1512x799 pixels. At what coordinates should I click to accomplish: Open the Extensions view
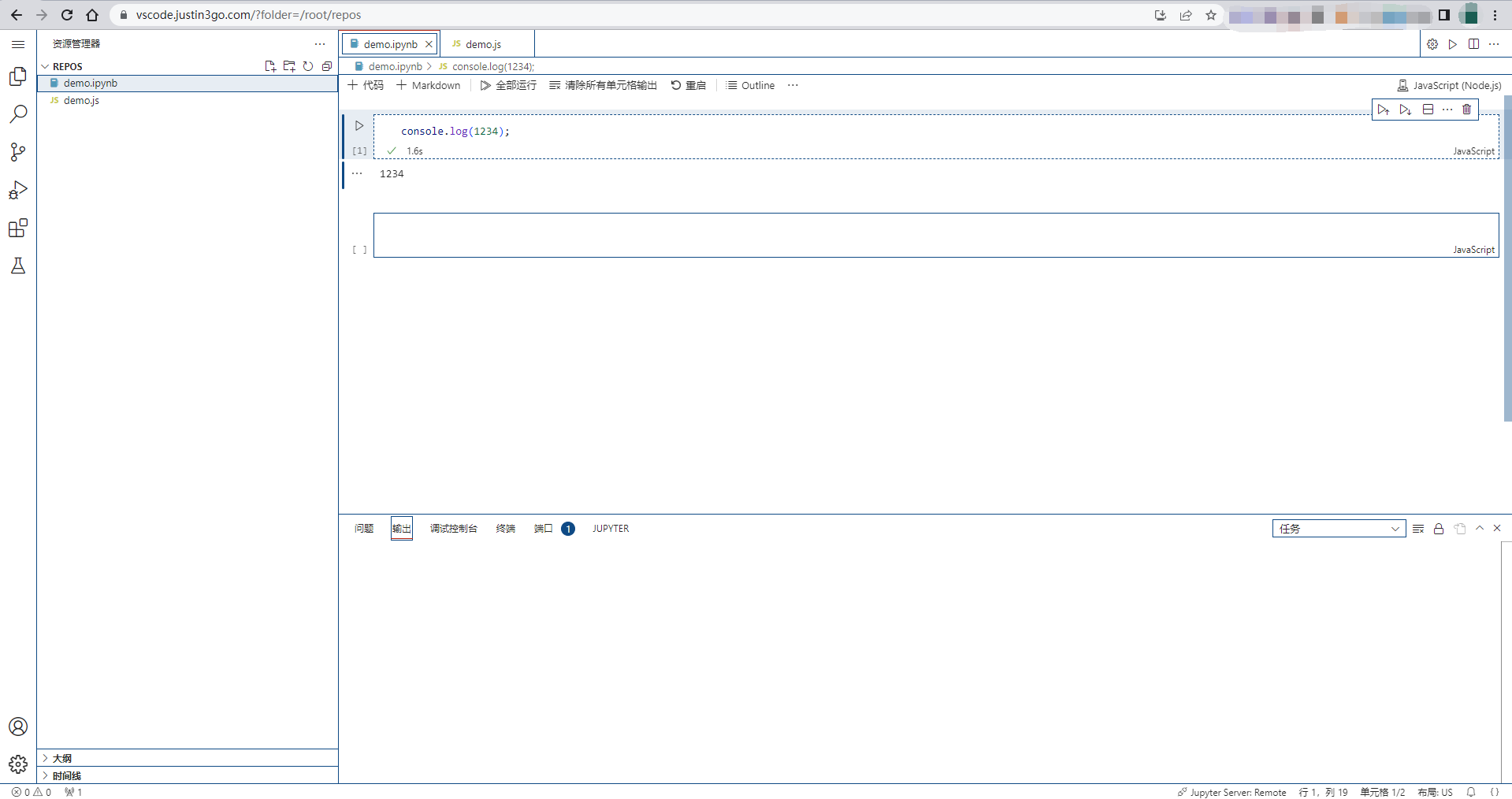pos(17,228)
